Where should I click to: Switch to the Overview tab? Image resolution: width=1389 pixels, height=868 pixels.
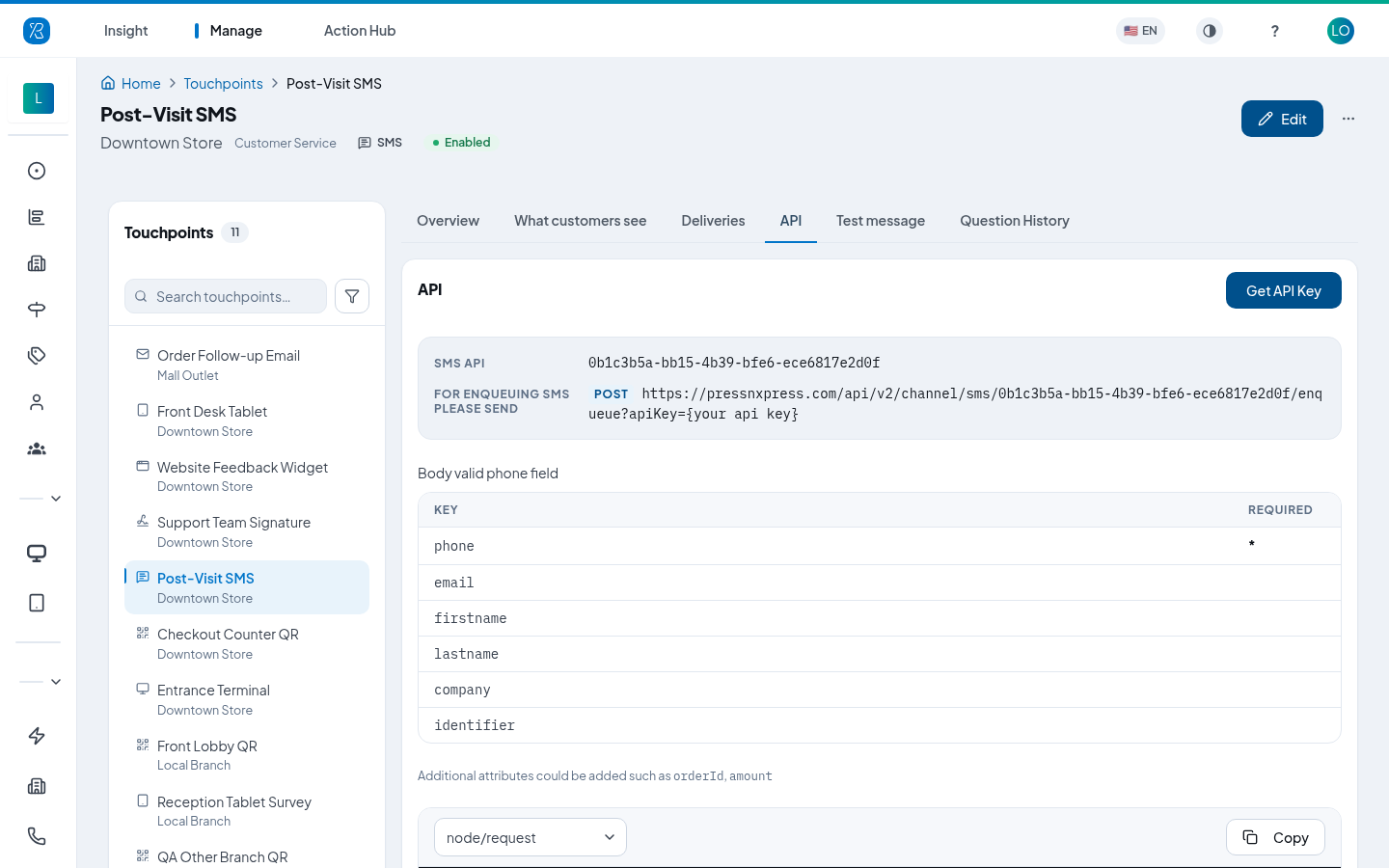(x=448, y=221)
